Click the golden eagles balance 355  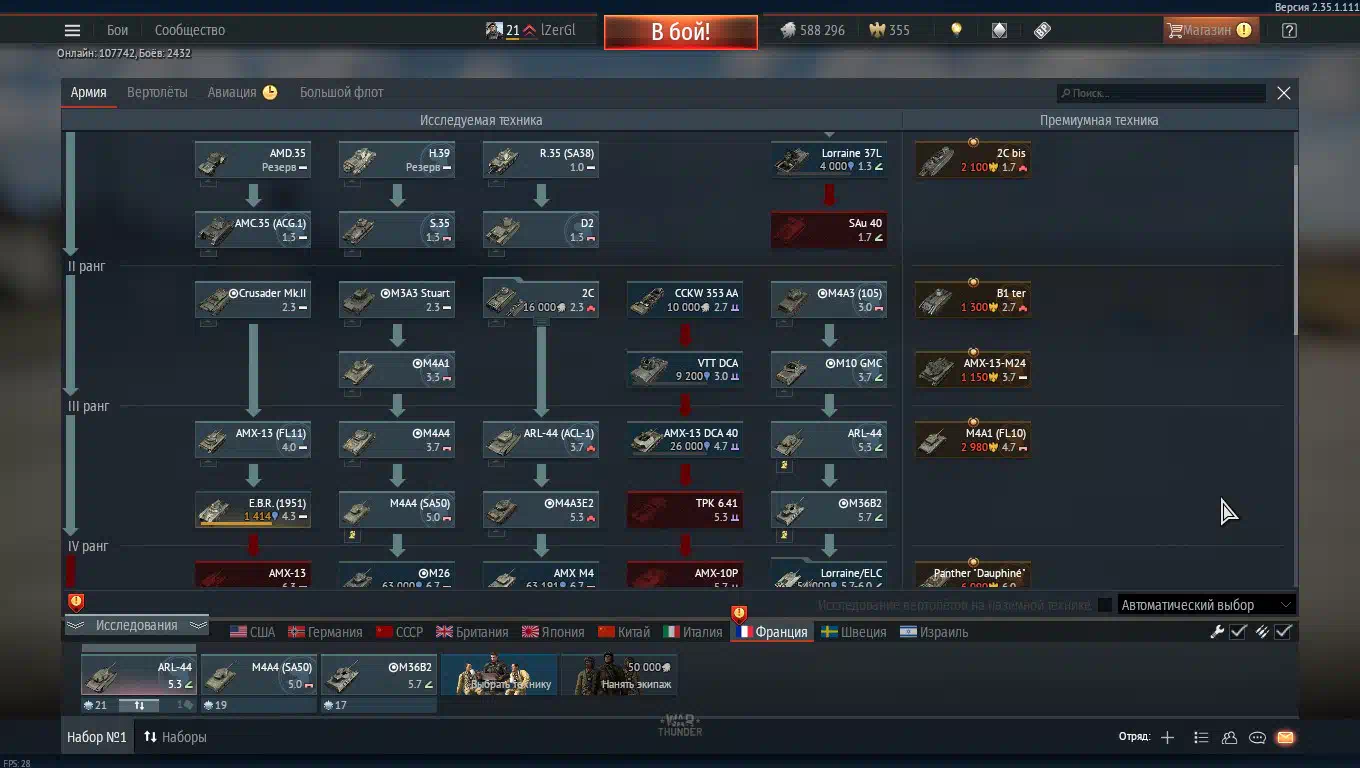[889, 30]
